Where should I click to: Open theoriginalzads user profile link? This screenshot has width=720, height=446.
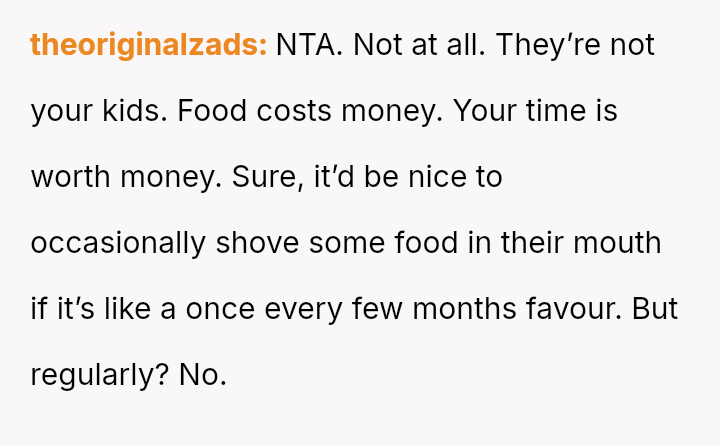[x=148, y=45]
